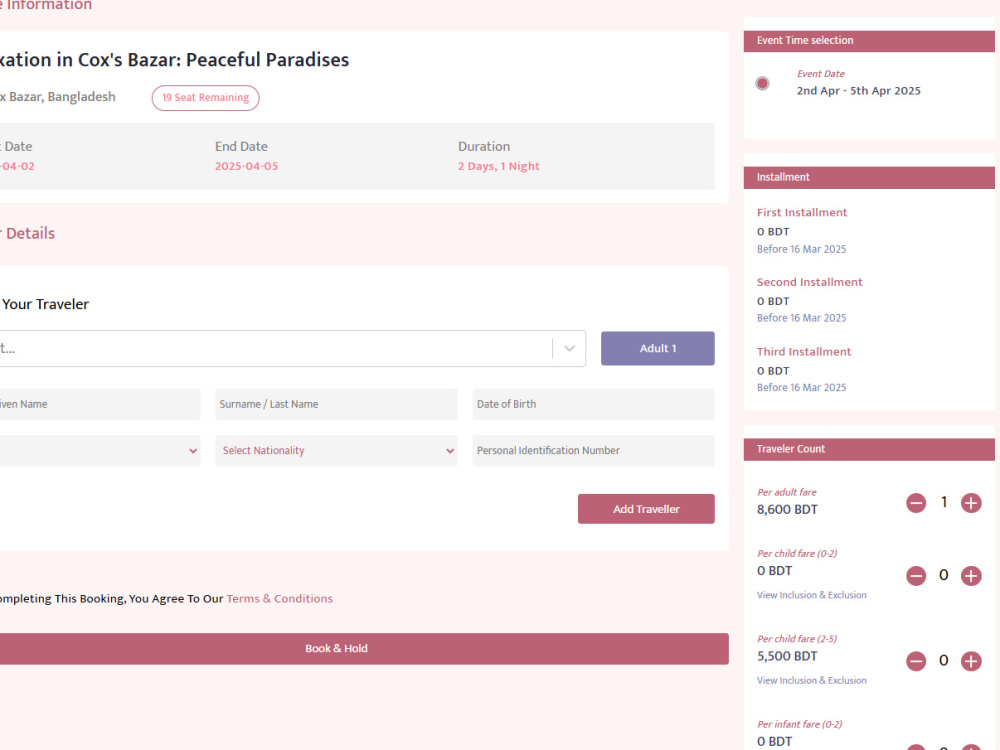1000x750 pixels.
Task: Focus the Given Name field
Action: (99, 404)
